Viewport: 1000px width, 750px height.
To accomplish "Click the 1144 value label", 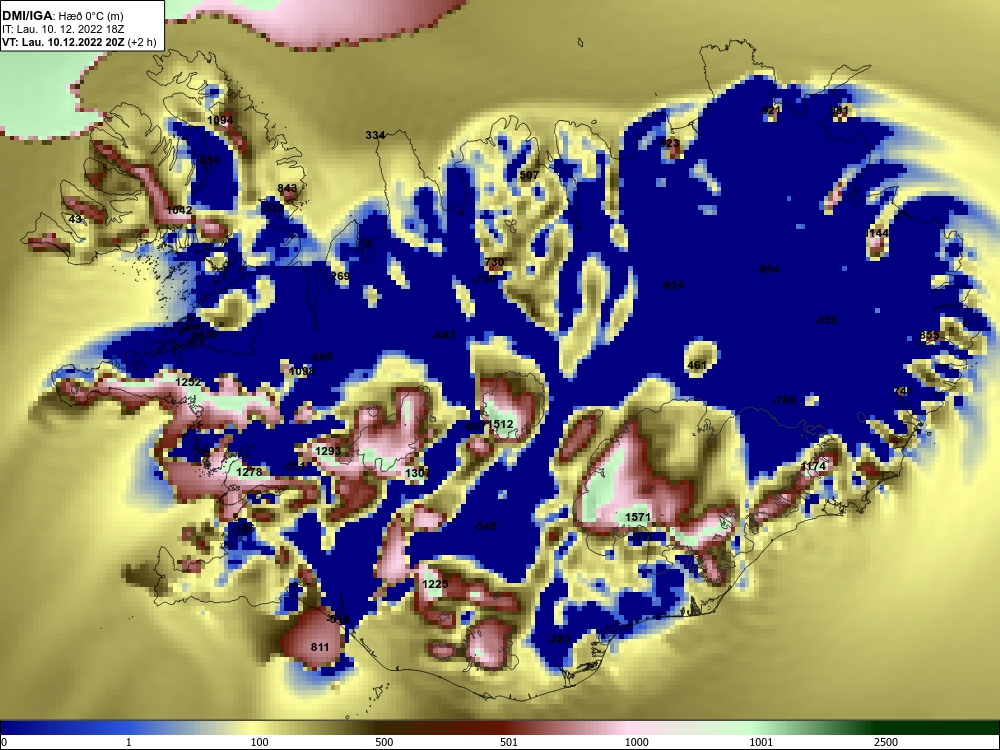I will (876, 233).
